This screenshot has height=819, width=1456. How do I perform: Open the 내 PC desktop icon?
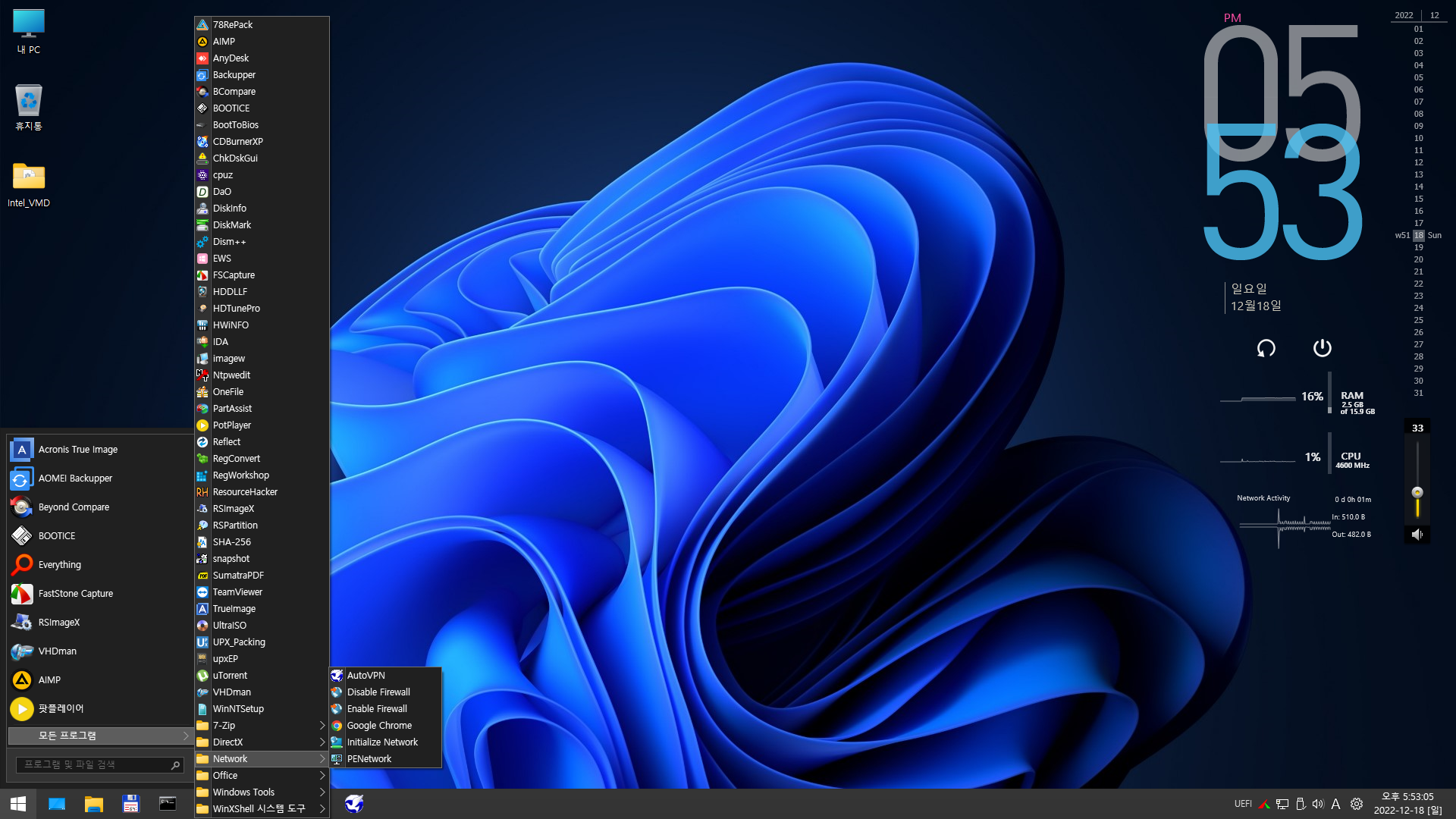(x=29, y=32)
